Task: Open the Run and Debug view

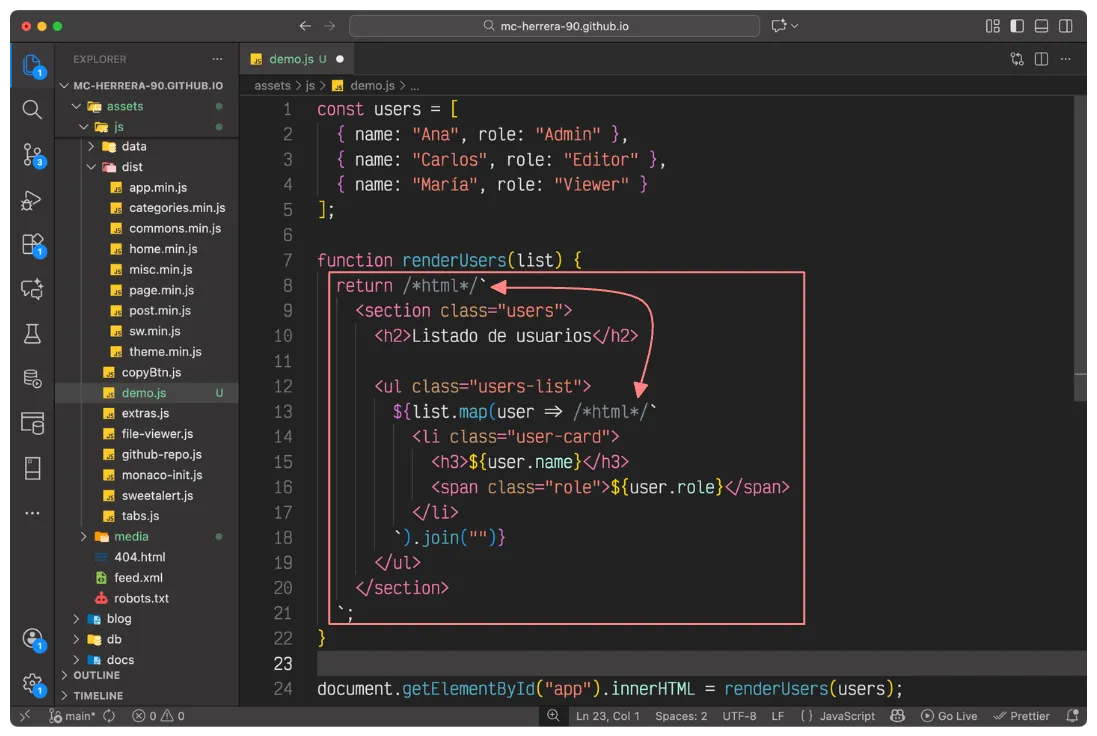Action: click(32, 200)
